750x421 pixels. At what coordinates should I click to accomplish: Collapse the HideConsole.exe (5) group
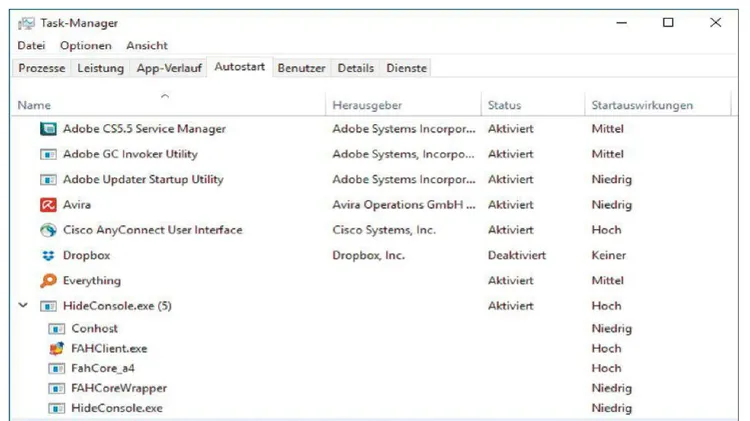coord(23,305)
